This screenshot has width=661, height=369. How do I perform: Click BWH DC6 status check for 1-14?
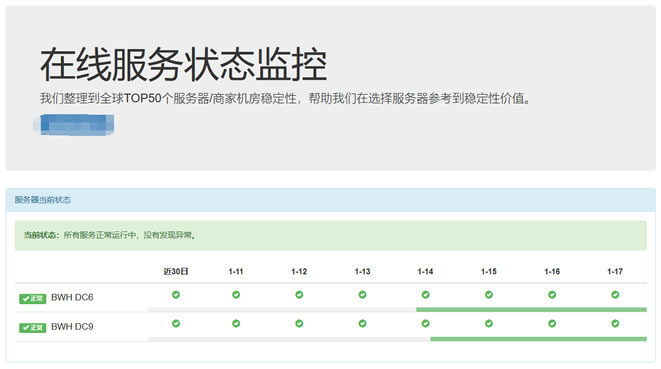pos(426,295)
